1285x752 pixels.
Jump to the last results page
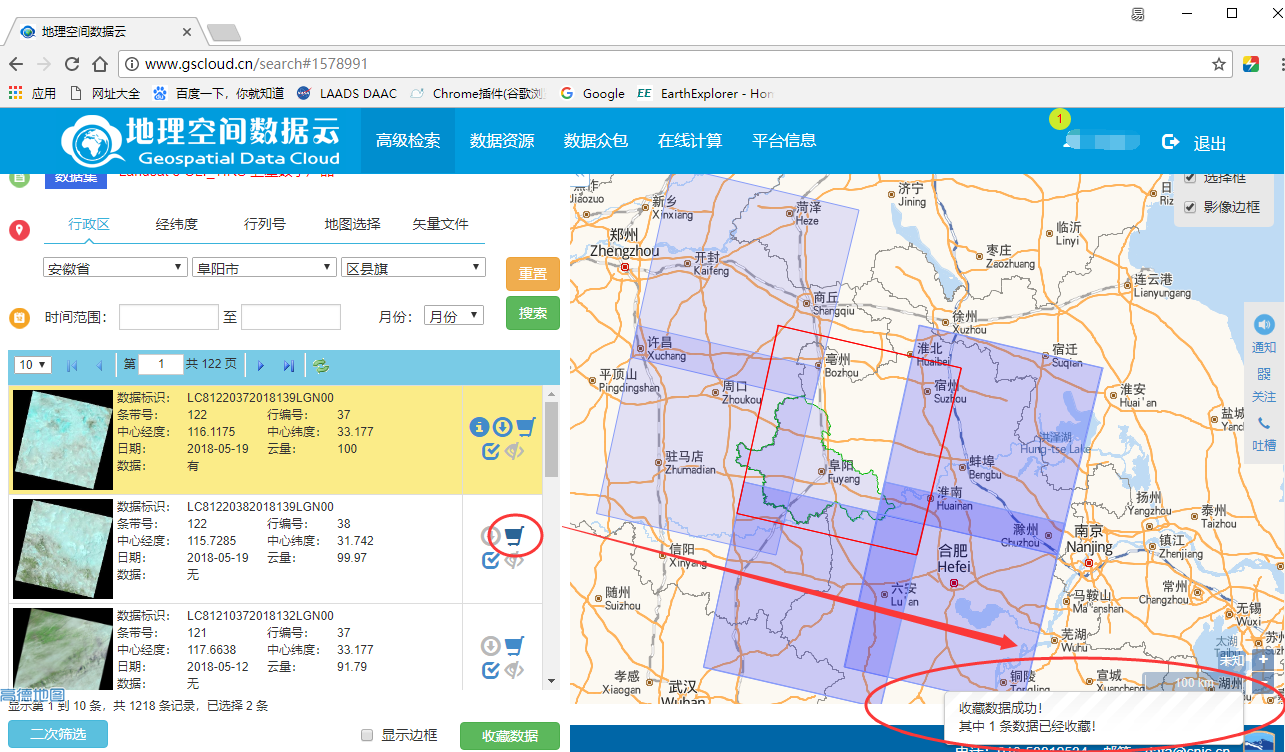pyautogui.click(x=288, y=366)
